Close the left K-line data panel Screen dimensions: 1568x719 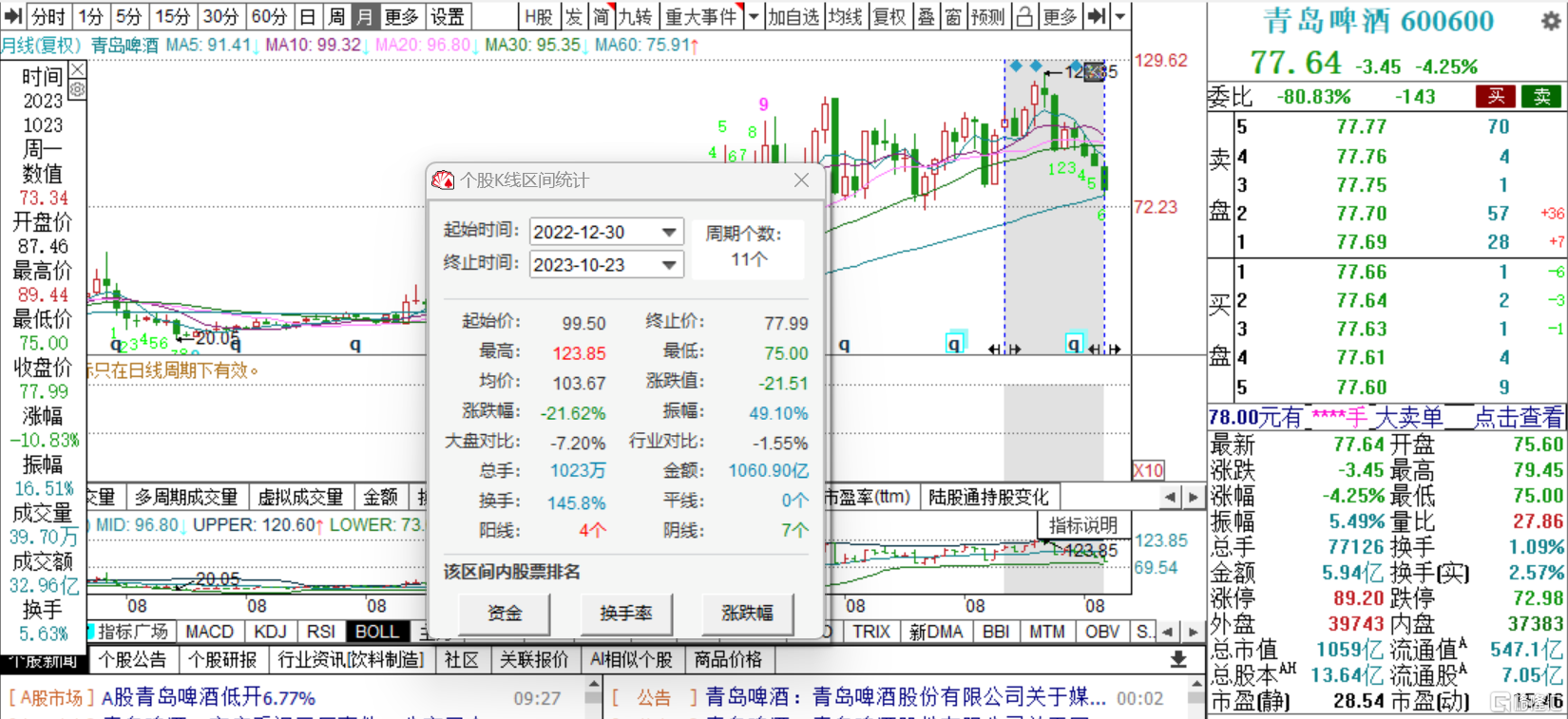point(77,70)
